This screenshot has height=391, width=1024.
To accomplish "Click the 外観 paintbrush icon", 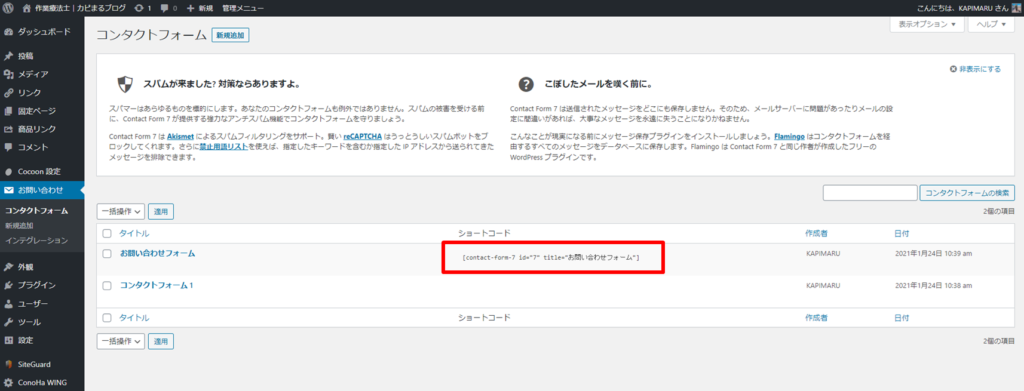I will click(x=8, y=267).
